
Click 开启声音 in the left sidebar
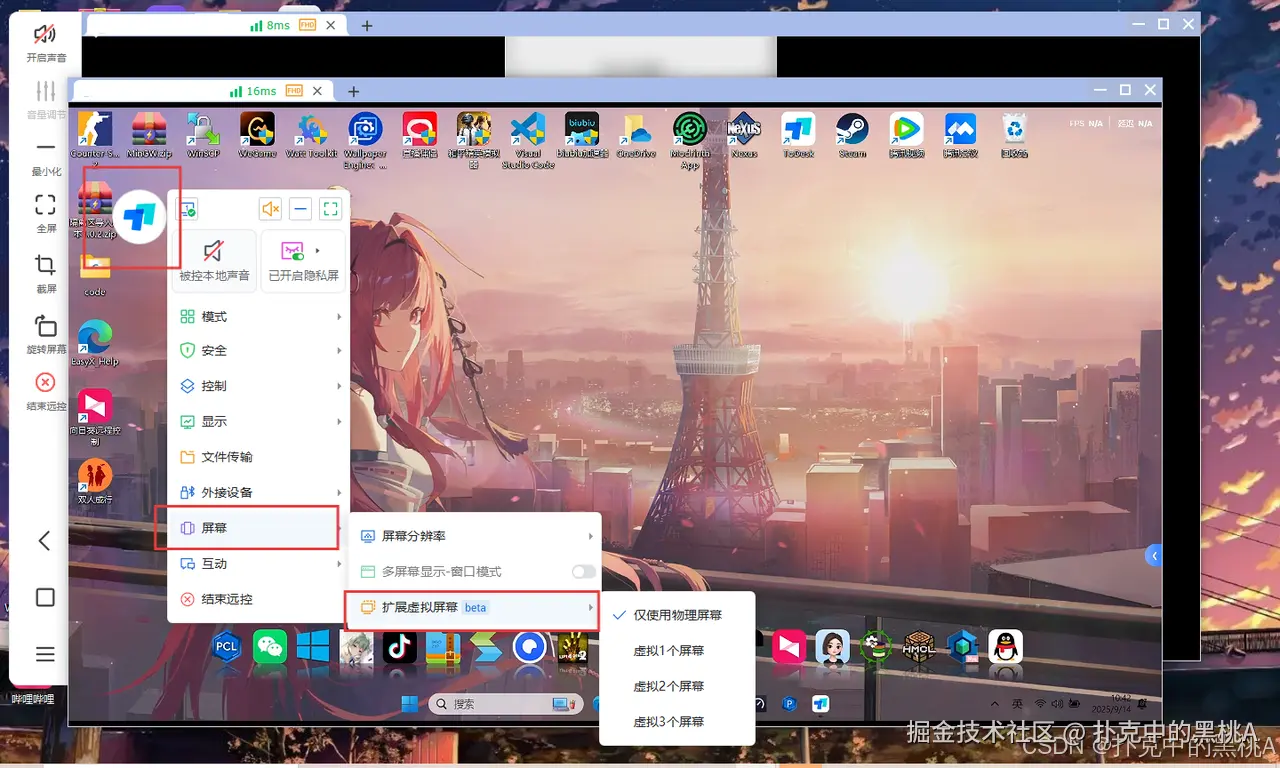[x=45, y=43]
